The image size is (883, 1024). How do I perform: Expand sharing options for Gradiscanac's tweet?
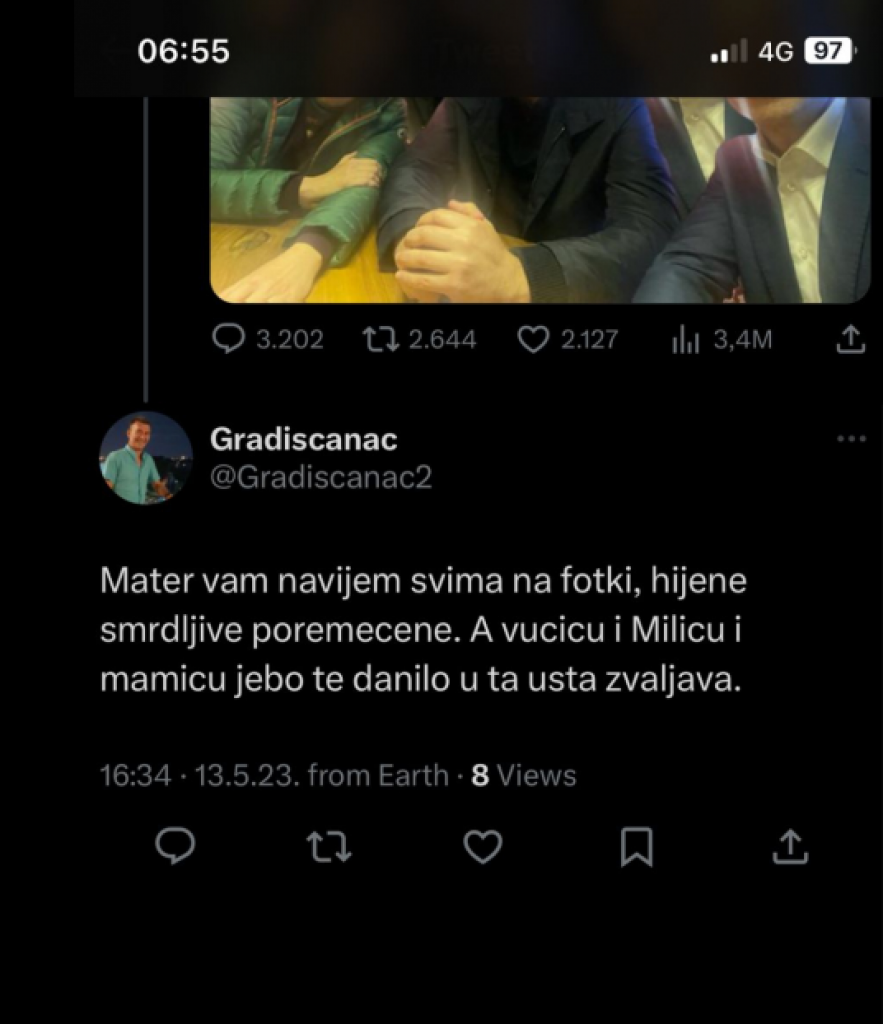click(791, 849)
